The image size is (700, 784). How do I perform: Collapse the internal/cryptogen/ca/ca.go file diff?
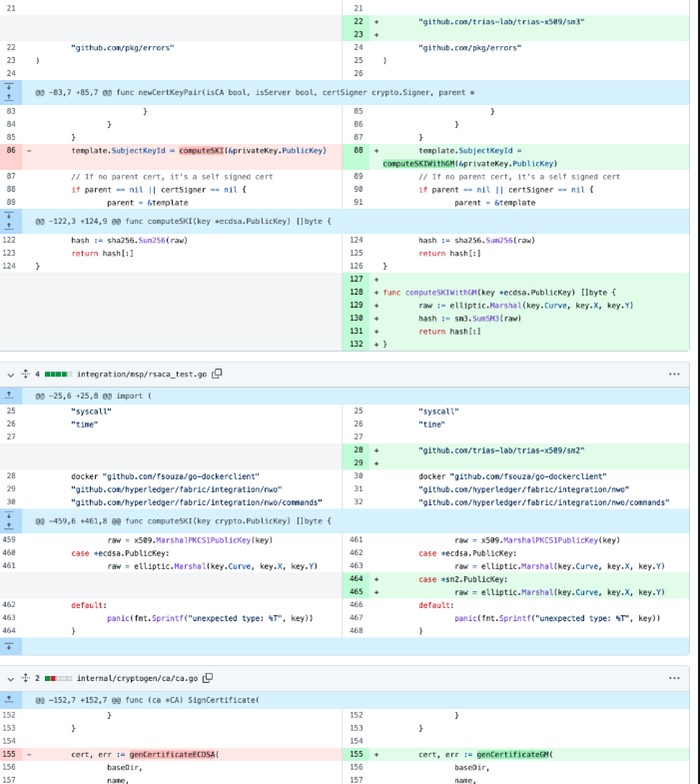[x=10, y=678]
